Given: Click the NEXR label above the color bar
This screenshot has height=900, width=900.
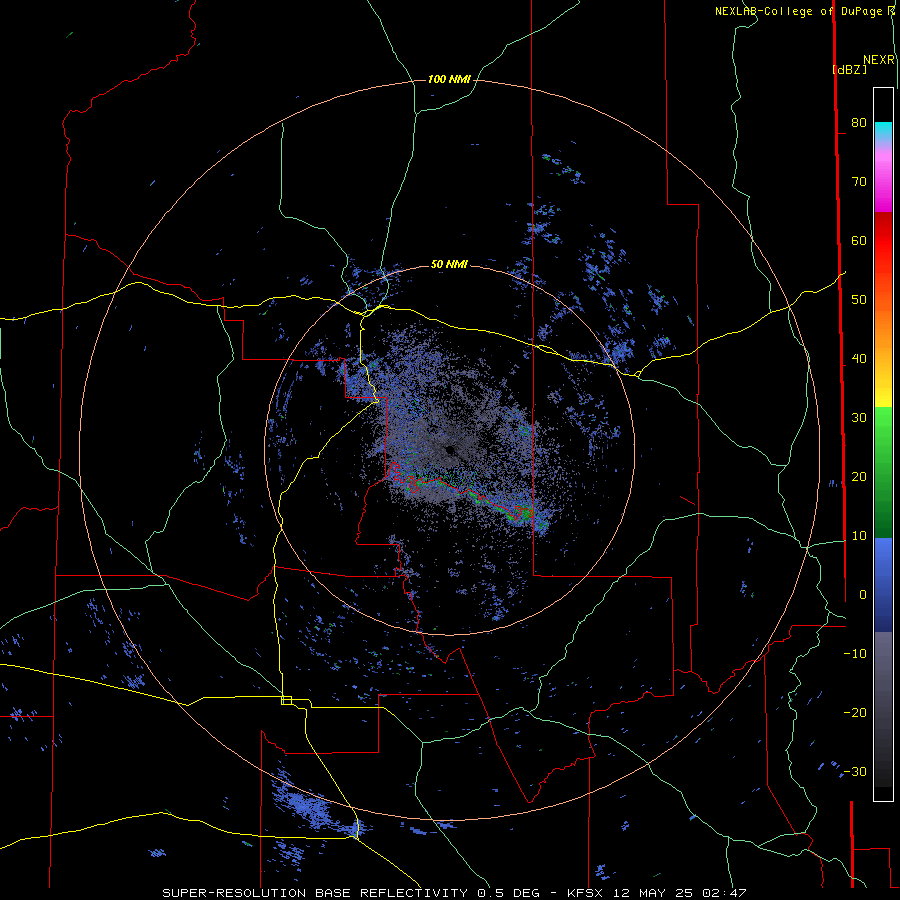Looking at the screenshot, I should 878,60.
